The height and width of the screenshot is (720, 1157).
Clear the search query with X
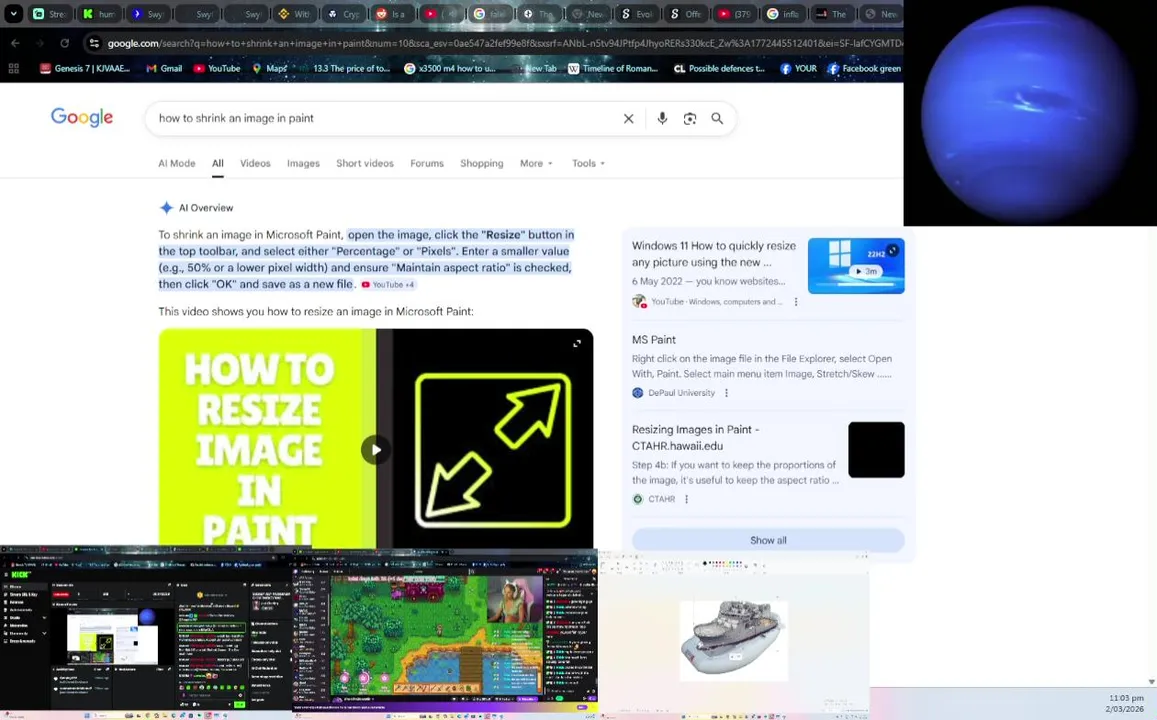(x=629, y=118)
